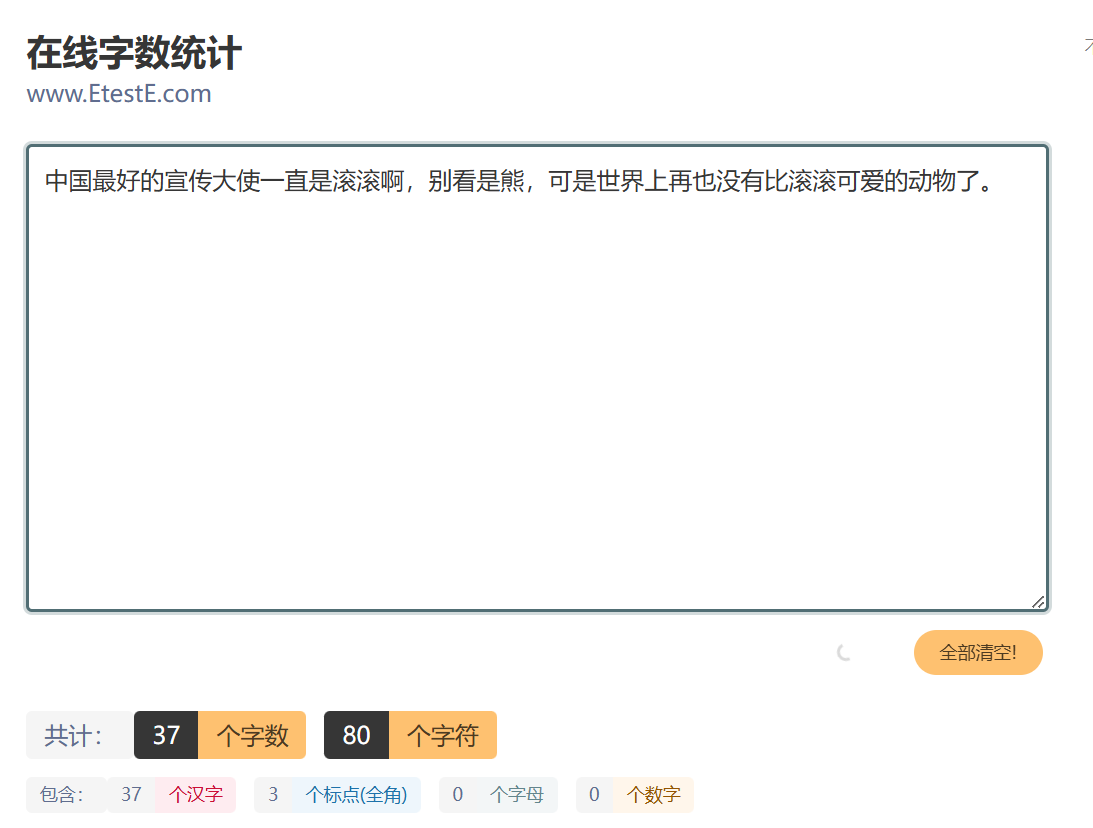The width and height of the screenshot is (1093, 828).
Task: Click the 共计: label
Action: [x=79, y=735]
